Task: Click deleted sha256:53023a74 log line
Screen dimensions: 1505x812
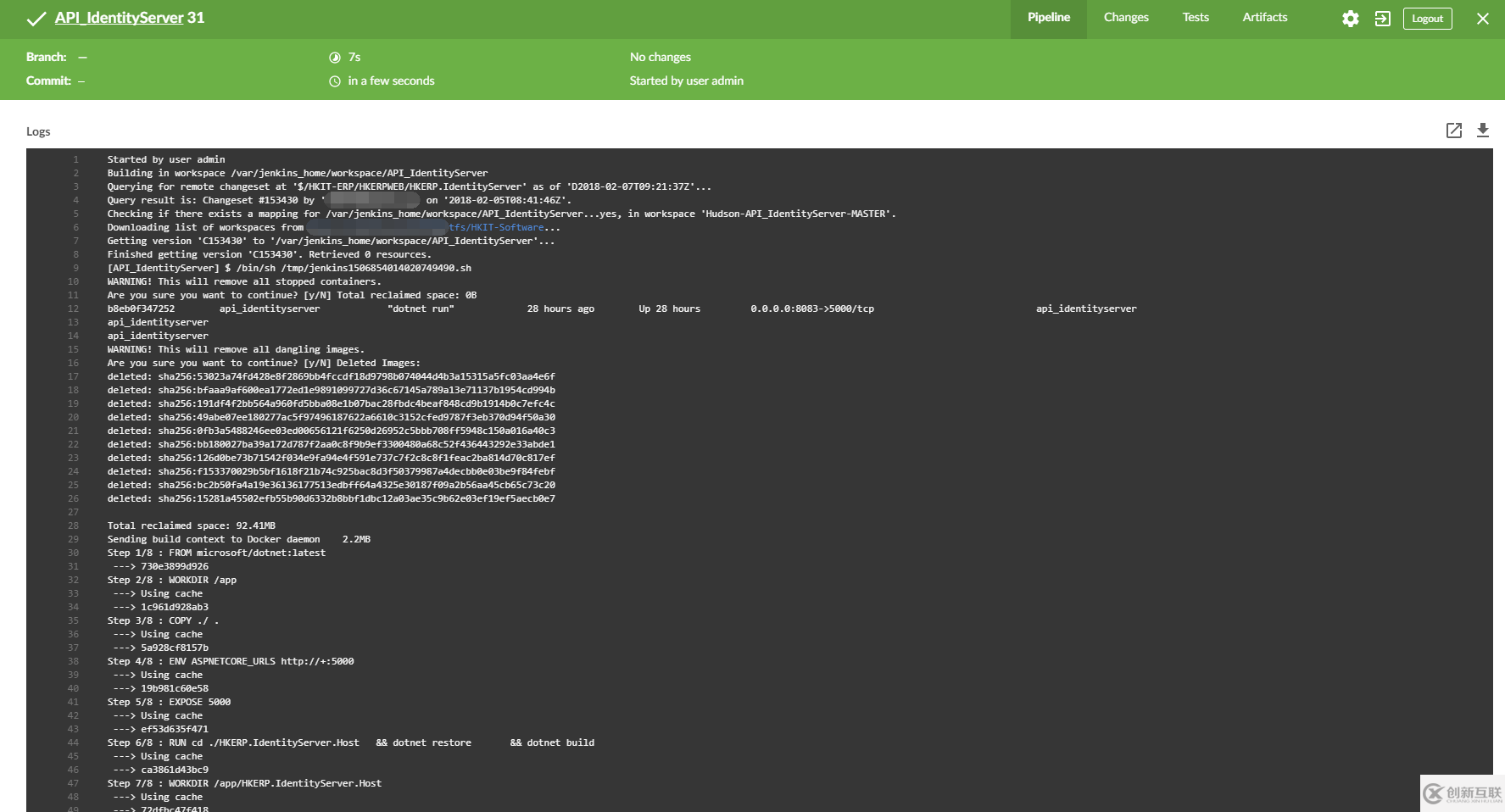Action: tap(331, 376)
